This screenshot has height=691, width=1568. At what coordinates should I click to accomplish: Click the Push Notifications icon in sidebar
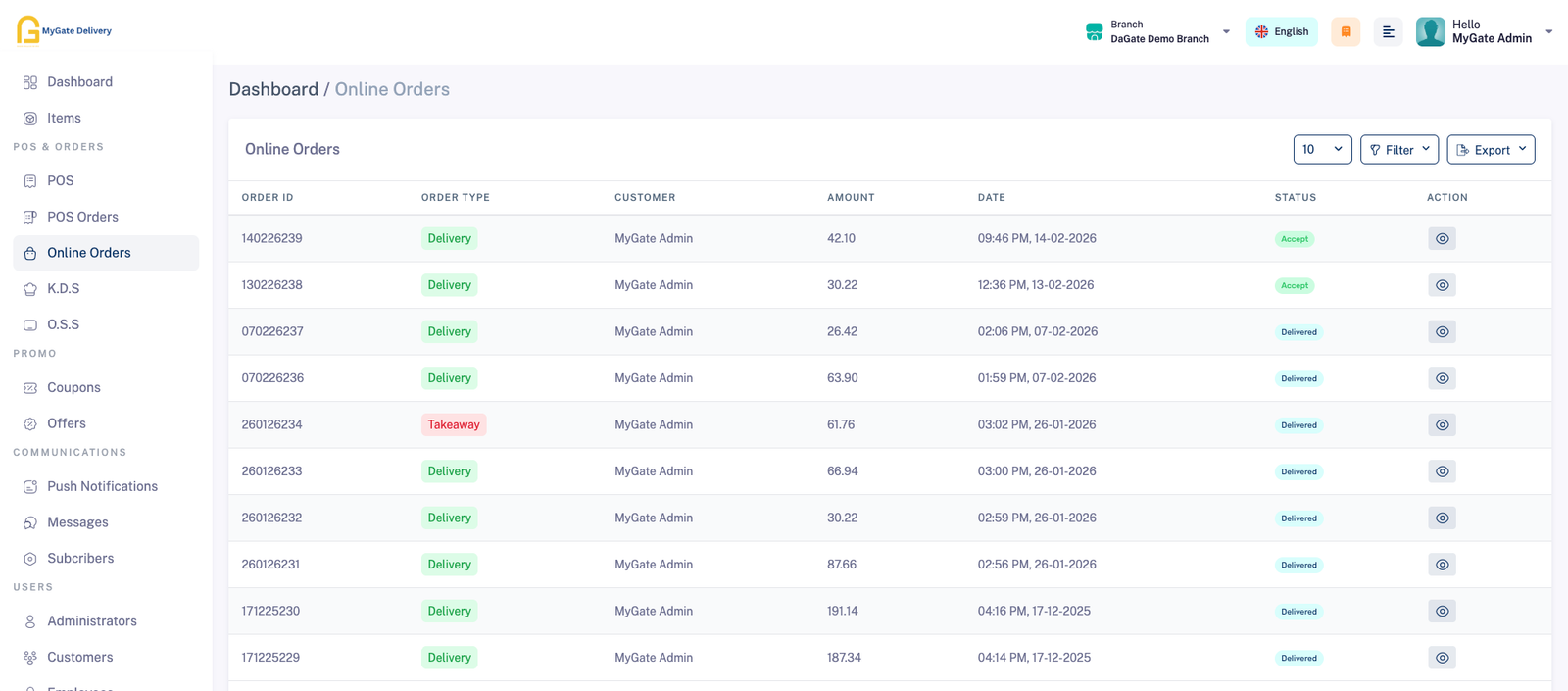(30, 487)
